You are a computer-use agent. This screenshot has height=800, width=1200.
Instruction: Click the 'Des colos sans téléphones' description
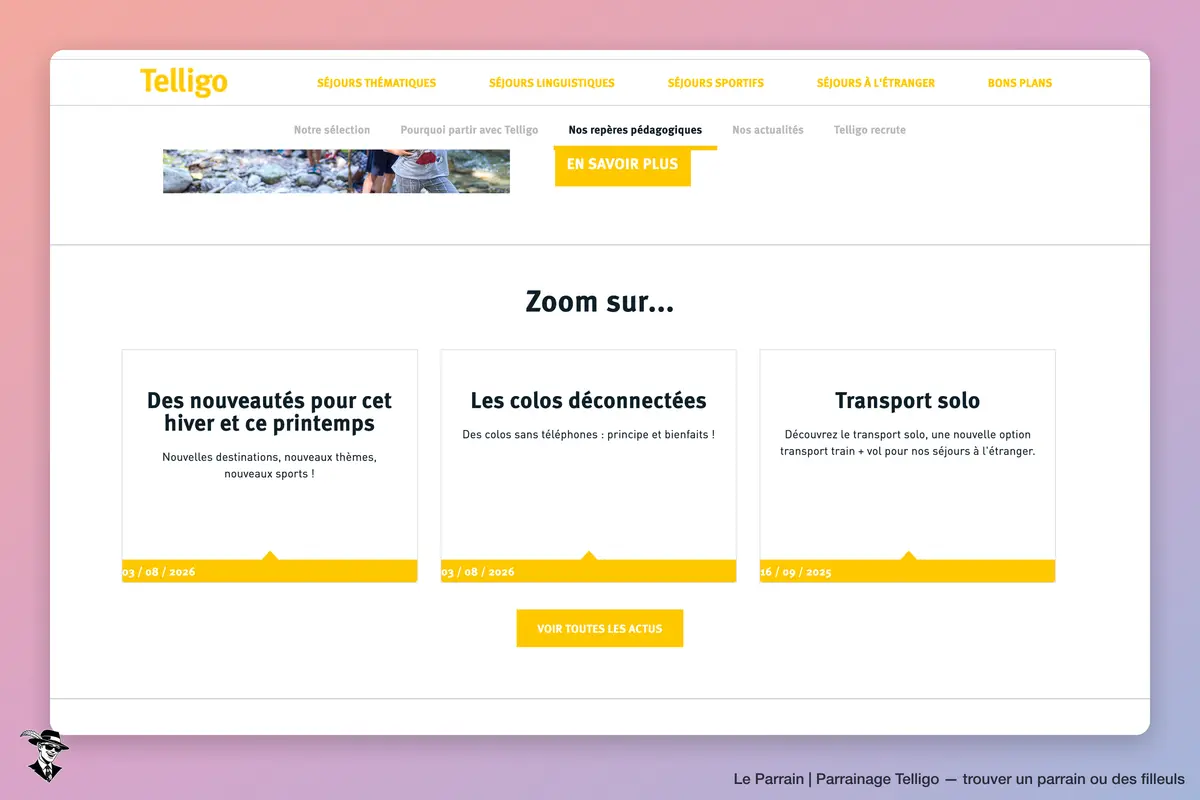(589, 435)
